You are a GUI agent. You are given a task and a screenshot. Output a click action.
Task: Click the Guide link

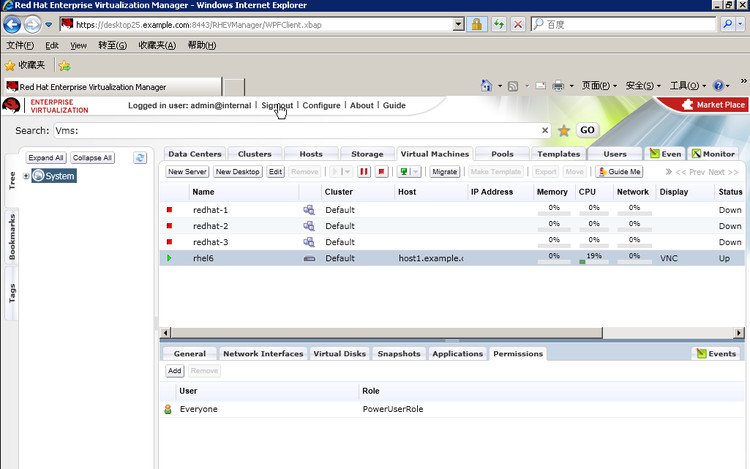(394, 106)
